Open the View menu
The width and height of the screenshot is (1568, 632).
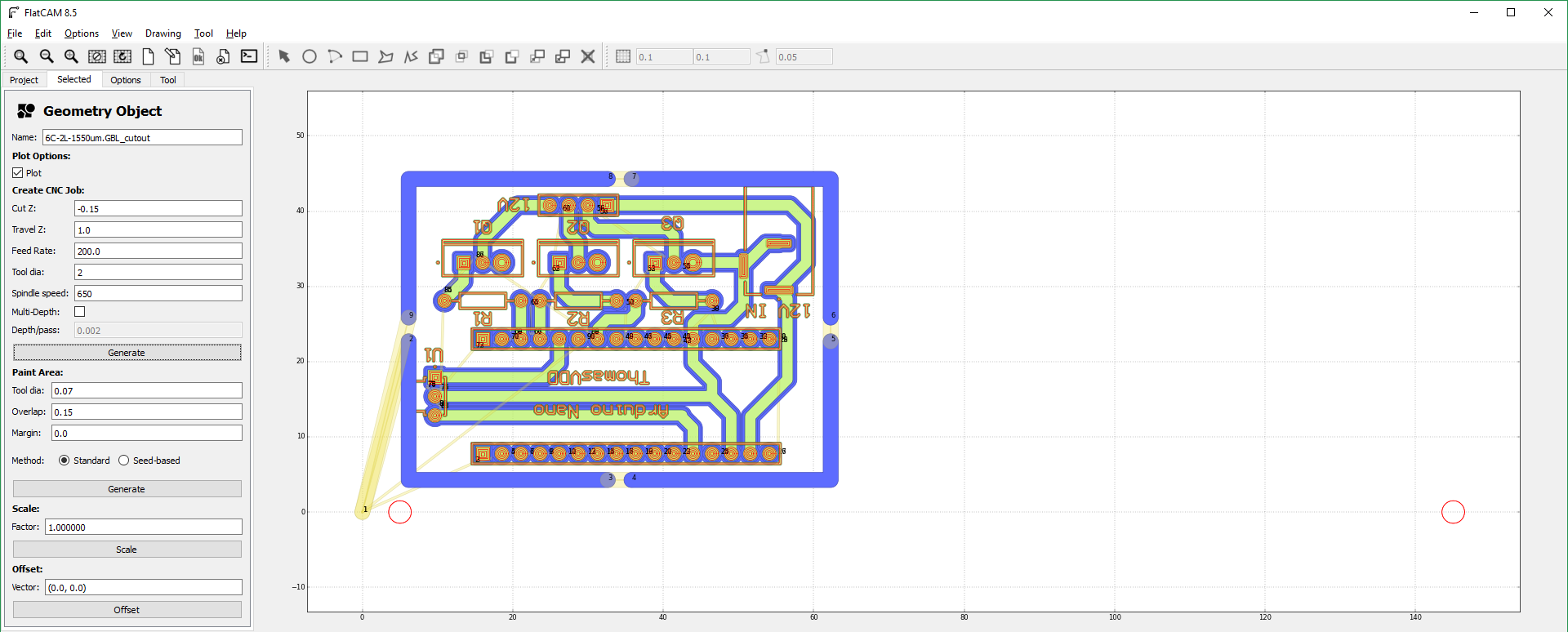(x=122, y=33)
